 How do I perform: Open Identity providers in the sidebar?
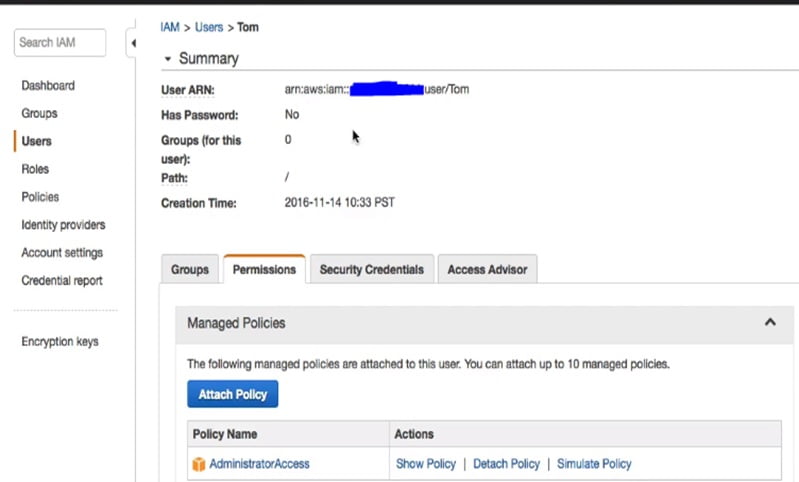pyautogui.click(x=63, y=225)
